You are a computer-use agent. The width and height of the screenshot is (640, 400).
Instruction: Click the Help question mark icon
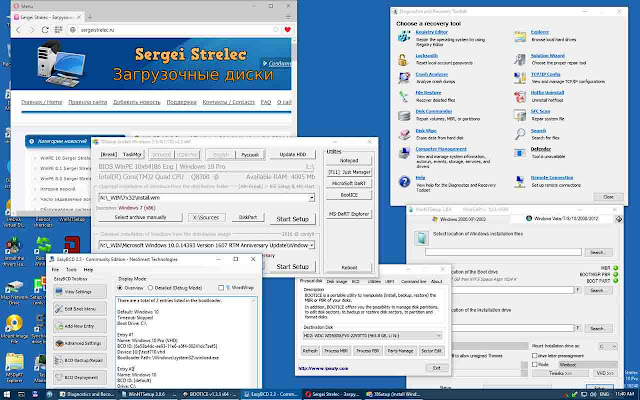(404, 181)
